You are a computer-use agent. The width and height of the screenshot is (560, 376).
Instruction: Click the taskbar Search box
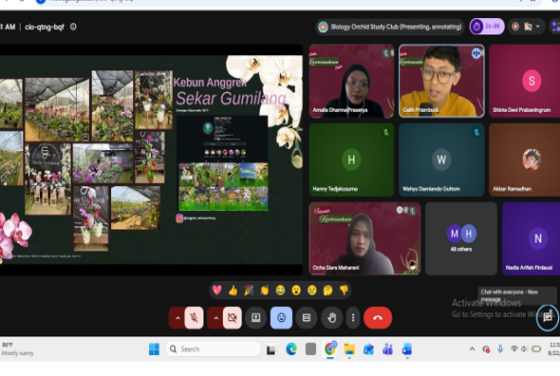pos(213,349)
